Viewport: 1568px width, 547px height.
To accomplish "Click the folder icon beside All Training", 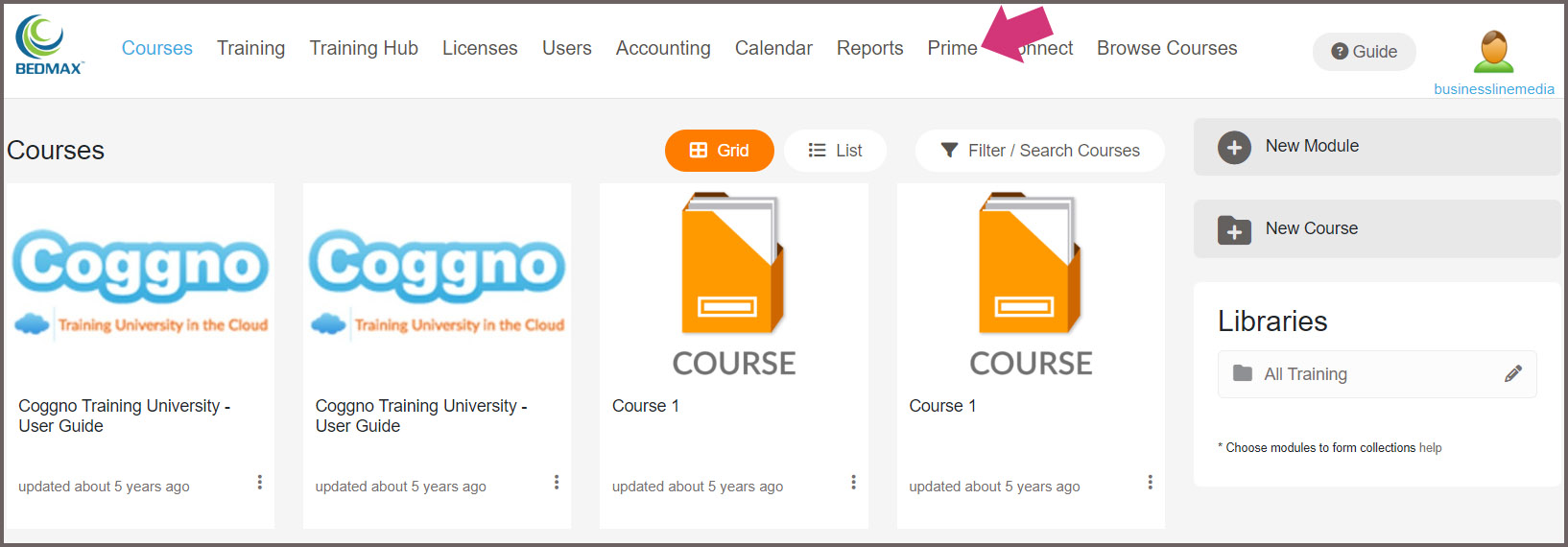I will coord(1243,373).
